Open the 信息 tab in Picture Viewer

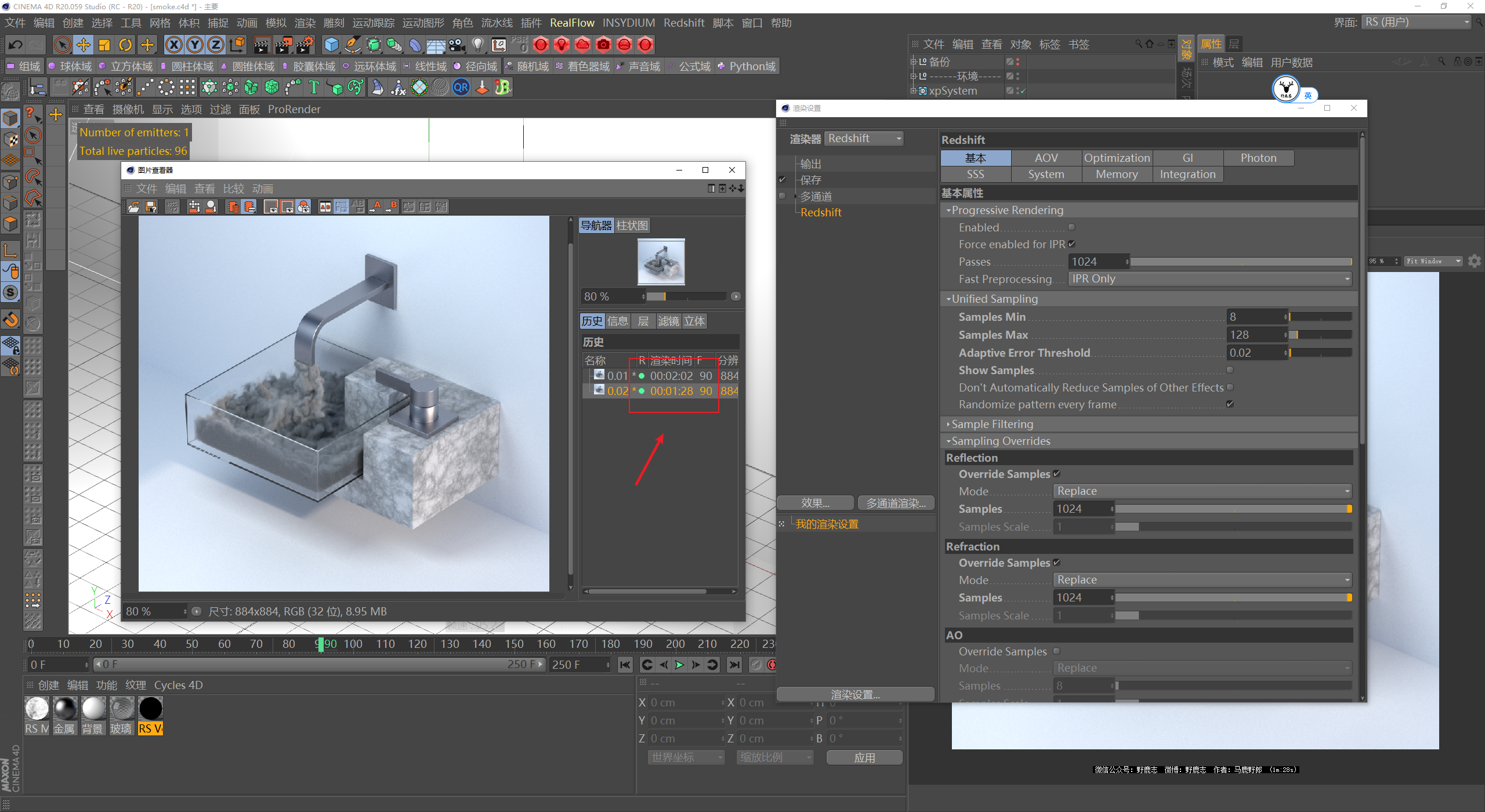617,321
